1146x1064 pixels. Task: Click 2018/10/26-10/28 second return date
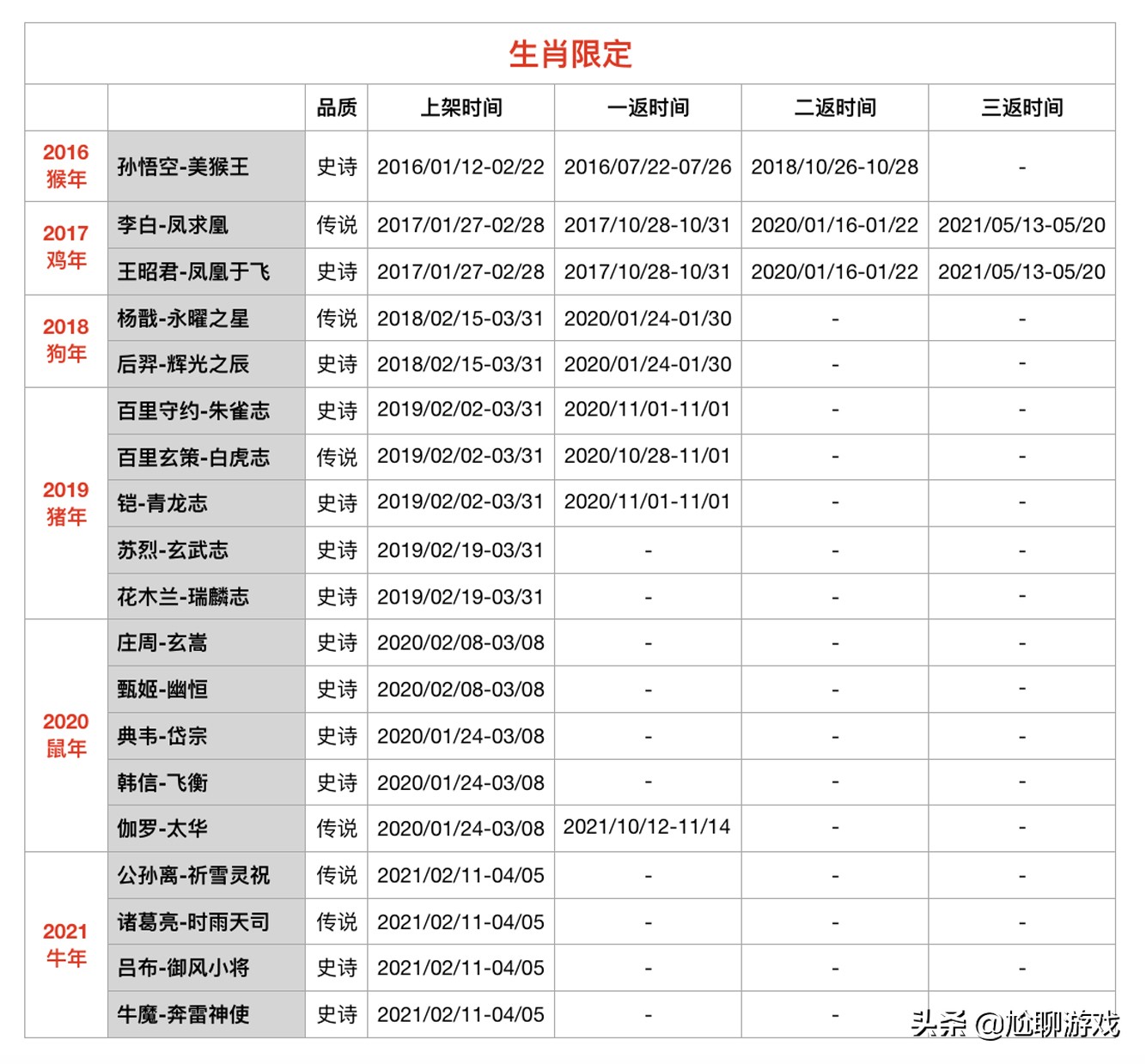pos(835,167)
